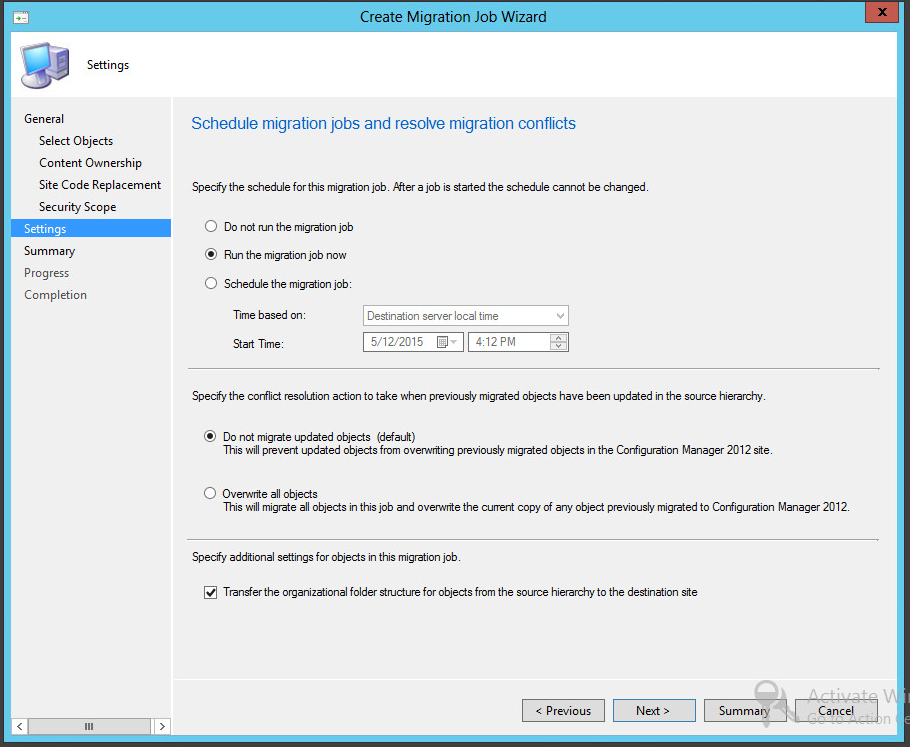
Task: Open the date dropdown next to 5/12/2015
Action: (x=453, y=341)
